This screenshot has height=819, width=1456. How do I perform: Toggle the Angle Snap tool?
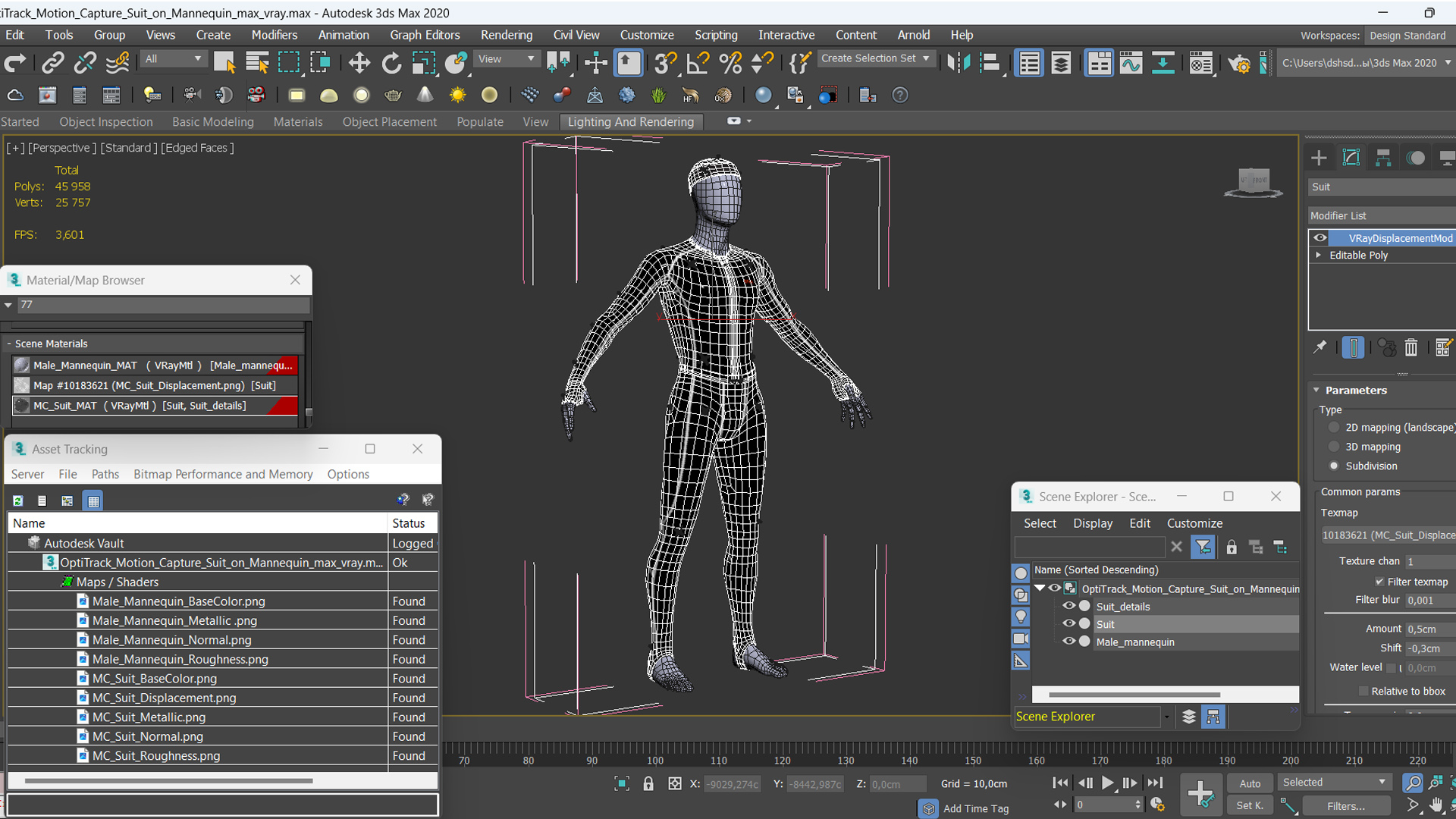pyautogui.click(x=697, y=63)
